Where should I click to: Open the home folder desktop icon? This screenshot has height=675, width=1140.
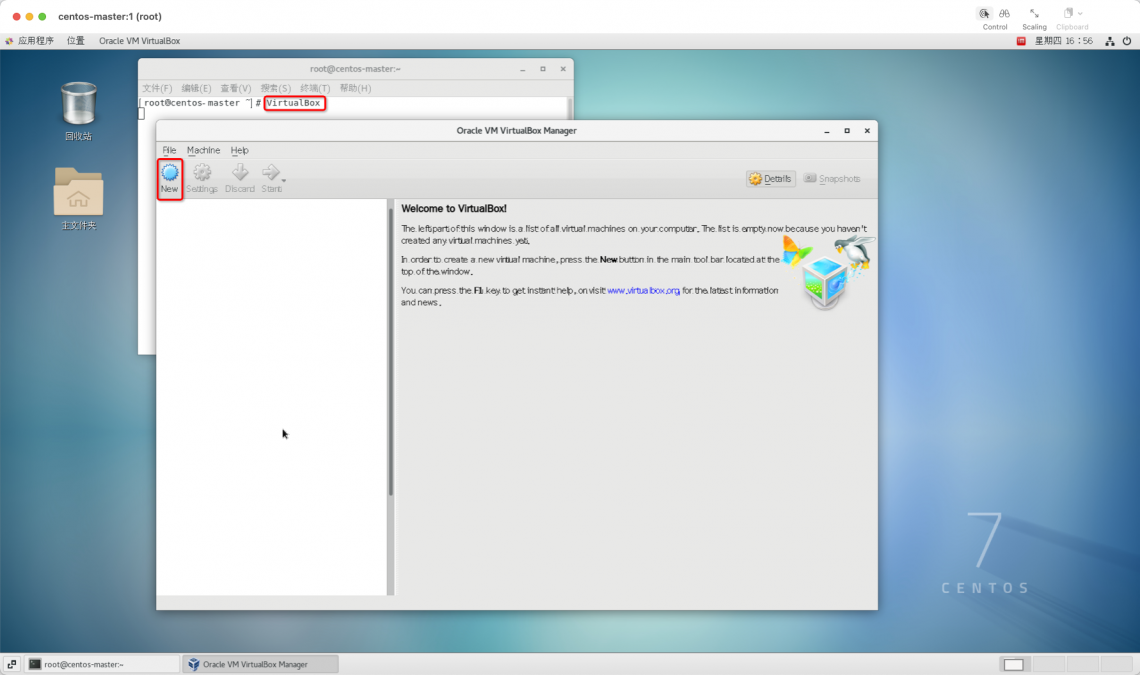coord(78,191)
